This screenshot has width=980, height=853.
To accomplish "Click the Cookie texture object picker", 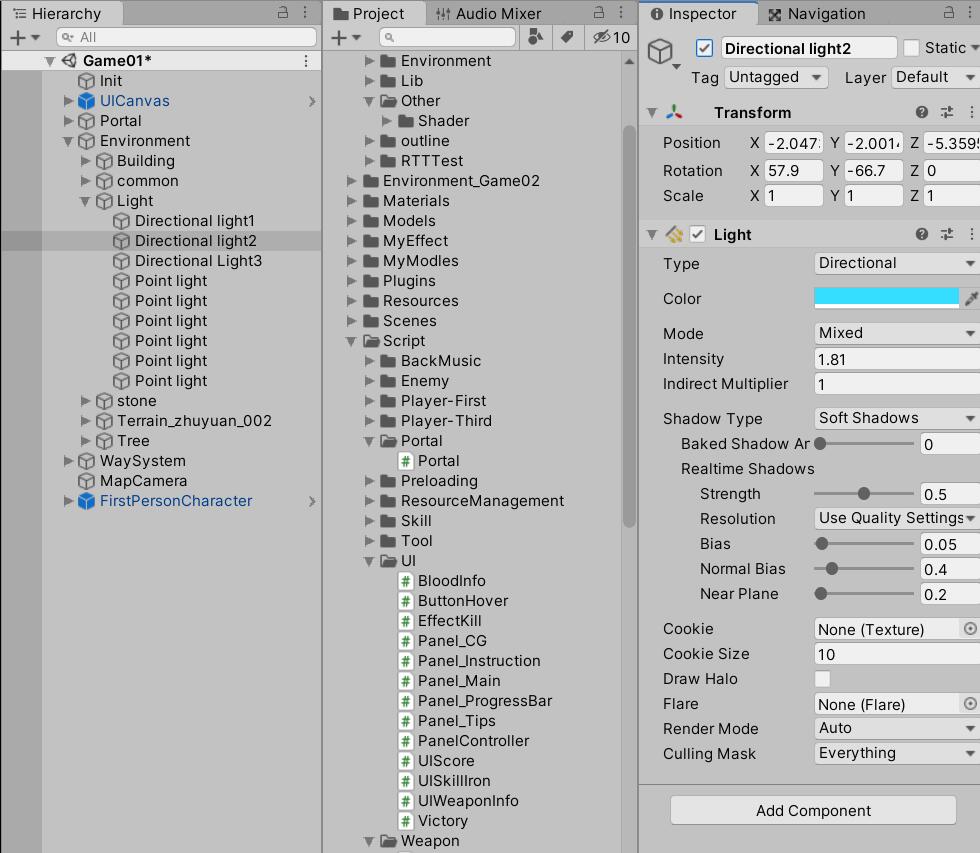I will tap(969, 629).
